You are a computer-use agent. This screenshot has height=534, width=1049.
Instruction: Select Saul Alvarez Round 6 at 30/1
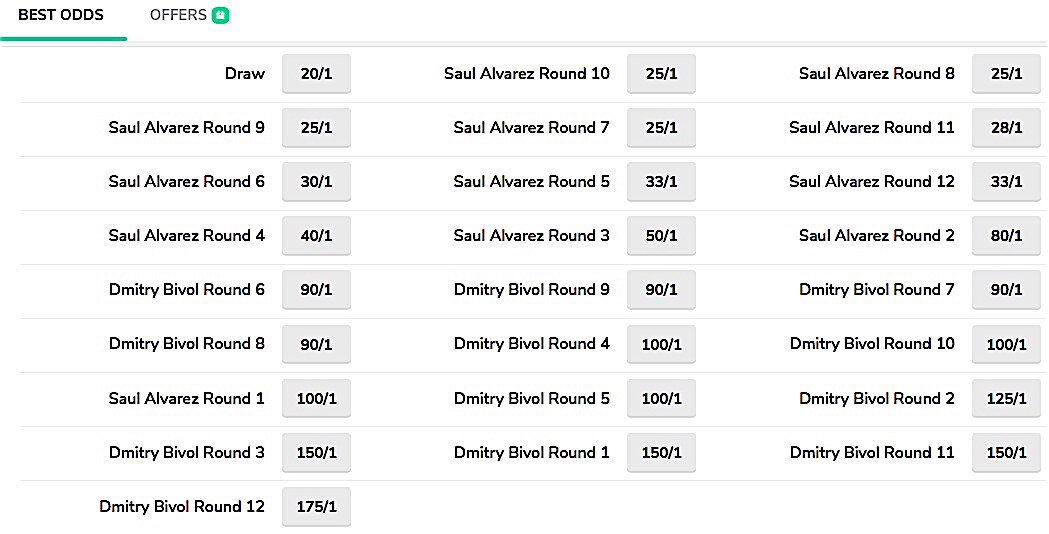[x=316, y=182]
